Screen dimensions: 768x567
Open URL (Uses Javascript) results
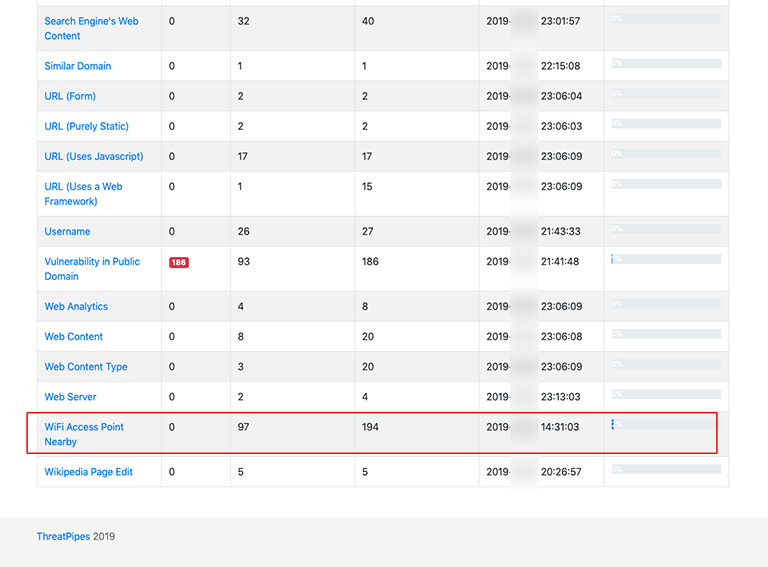(94, 156)
